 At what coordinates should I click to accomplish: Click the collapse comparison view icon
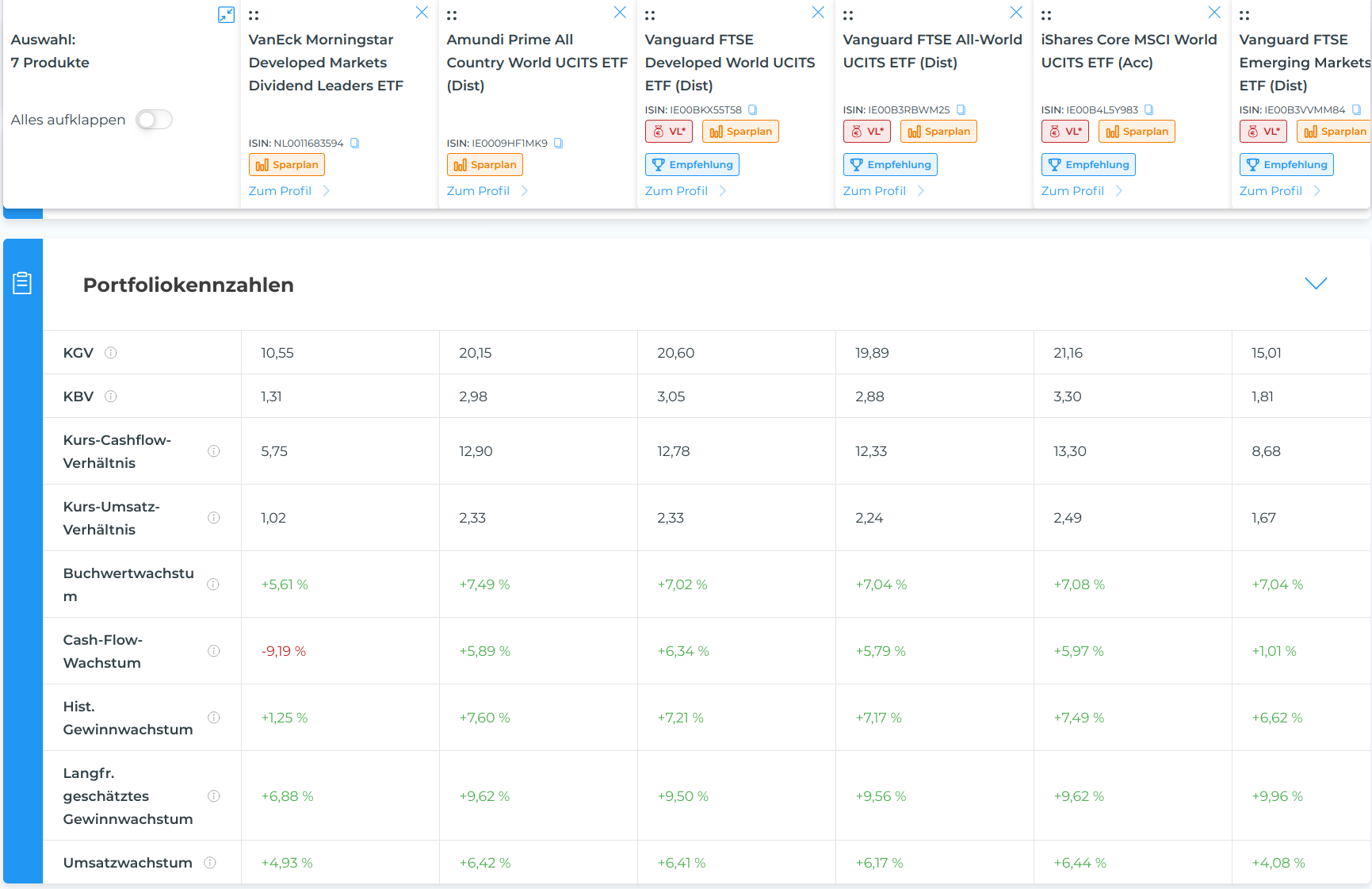tap(226, 14)
